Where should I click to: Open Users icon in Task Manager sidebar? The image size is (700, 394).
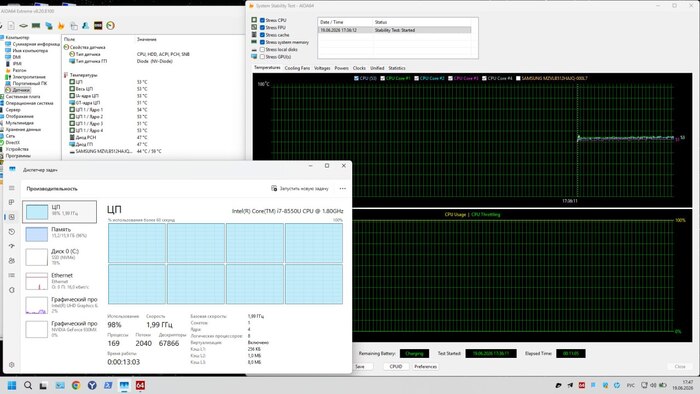point(12,261)
